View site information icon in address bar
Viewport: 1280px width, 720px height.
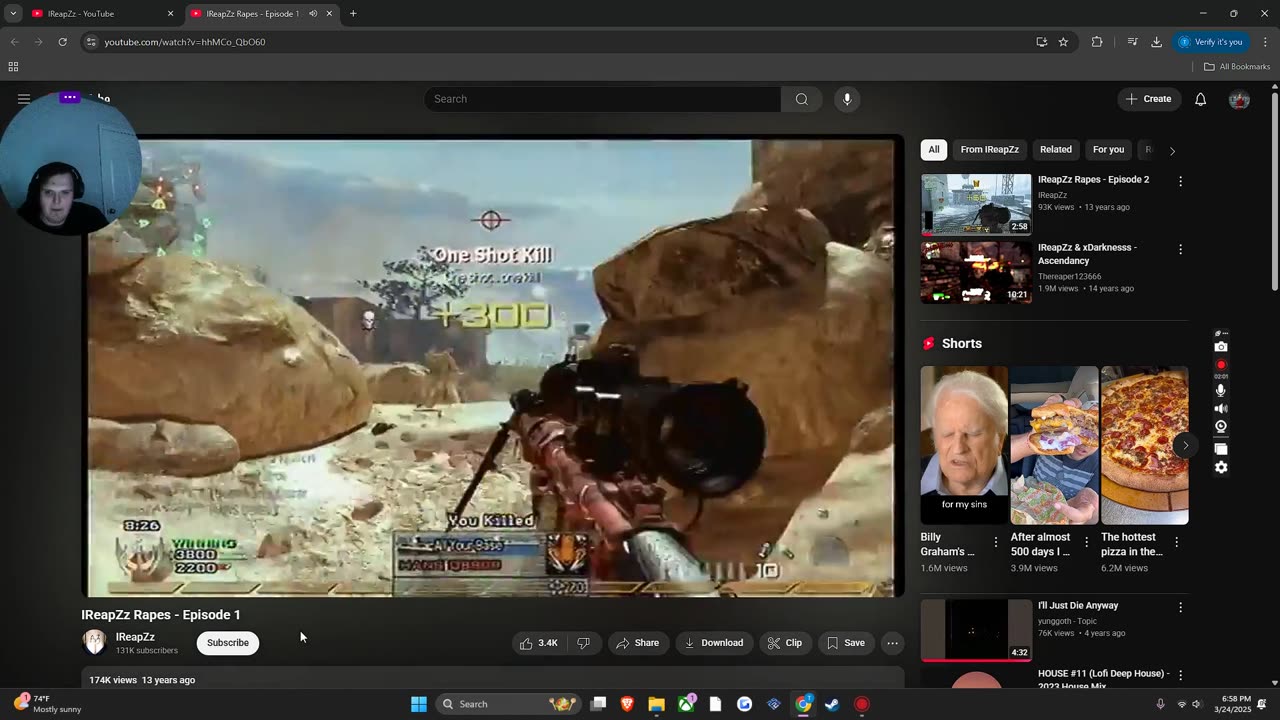(x=91, y=42)
